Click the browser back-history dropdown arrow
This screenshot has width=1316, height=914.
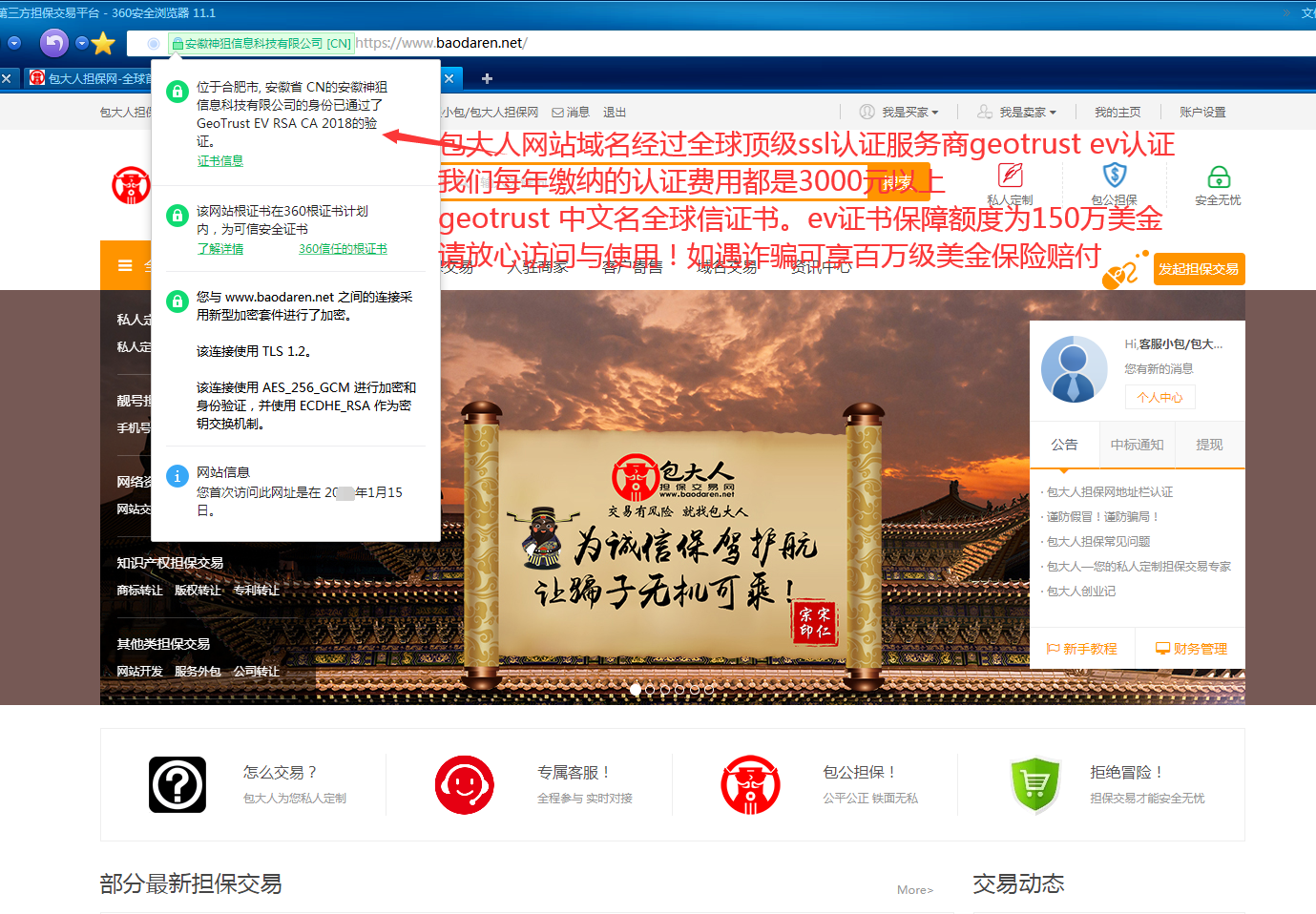13,43
